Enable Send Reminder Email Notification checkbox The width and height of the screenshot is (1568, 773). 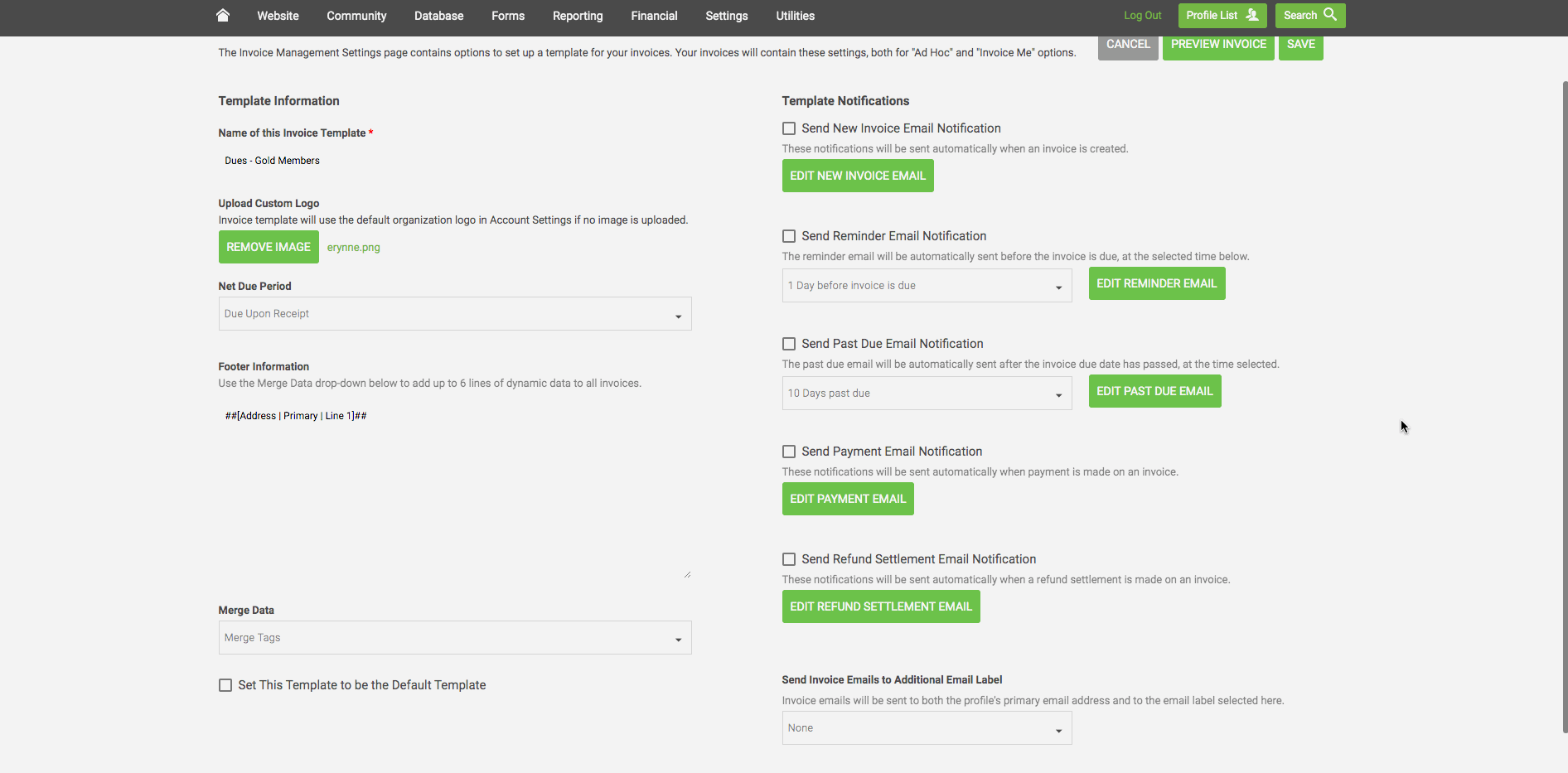[789, 236]
